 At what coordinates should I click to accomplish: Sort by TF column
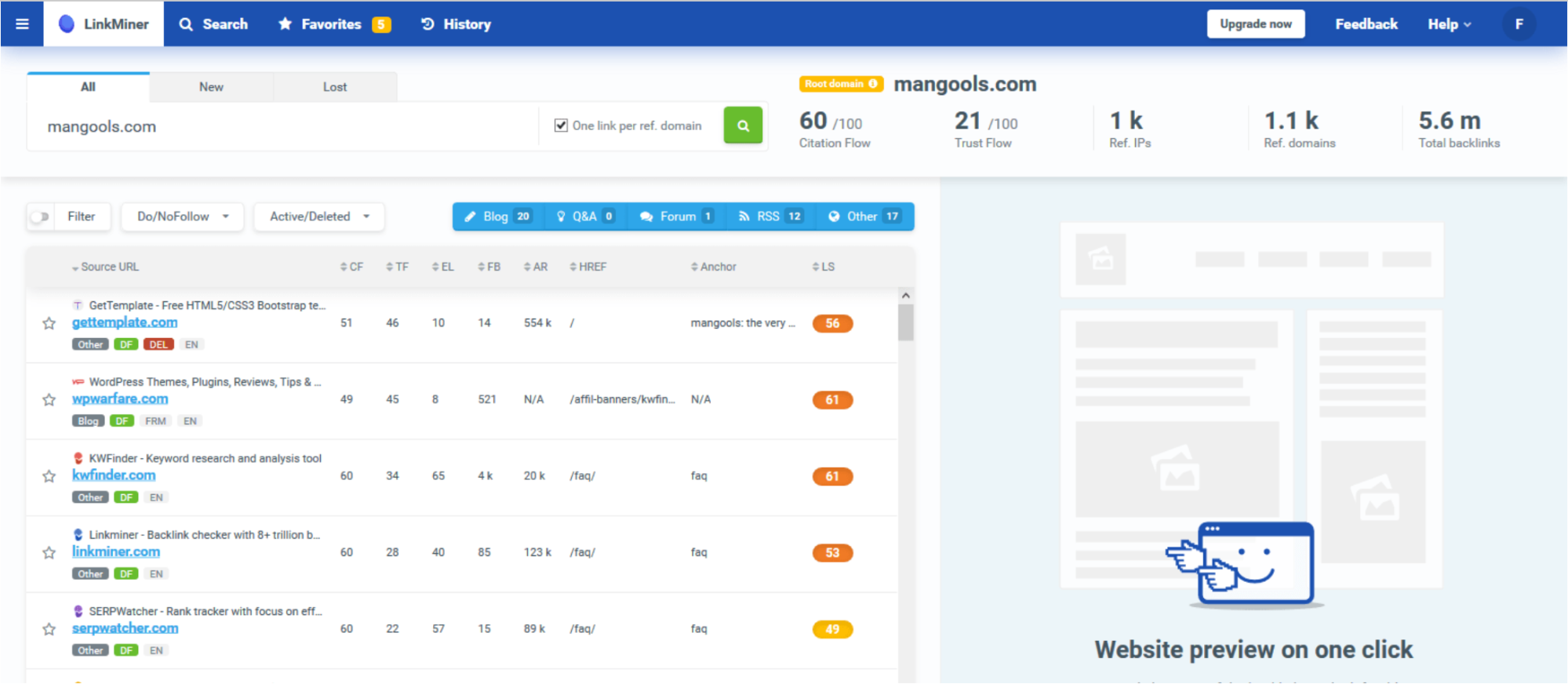coord(397,267)
